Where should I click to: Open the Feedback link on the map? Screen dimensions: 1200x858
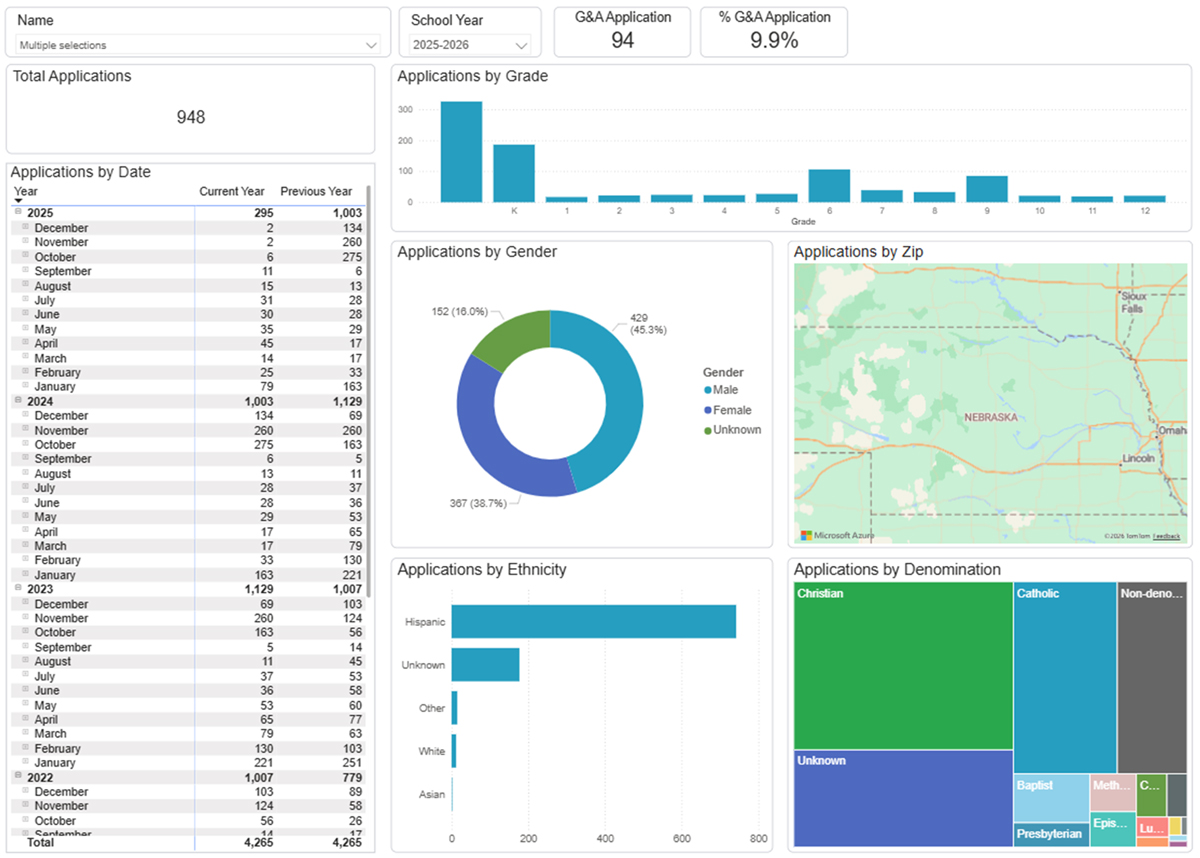click(x=1166, y=537)
